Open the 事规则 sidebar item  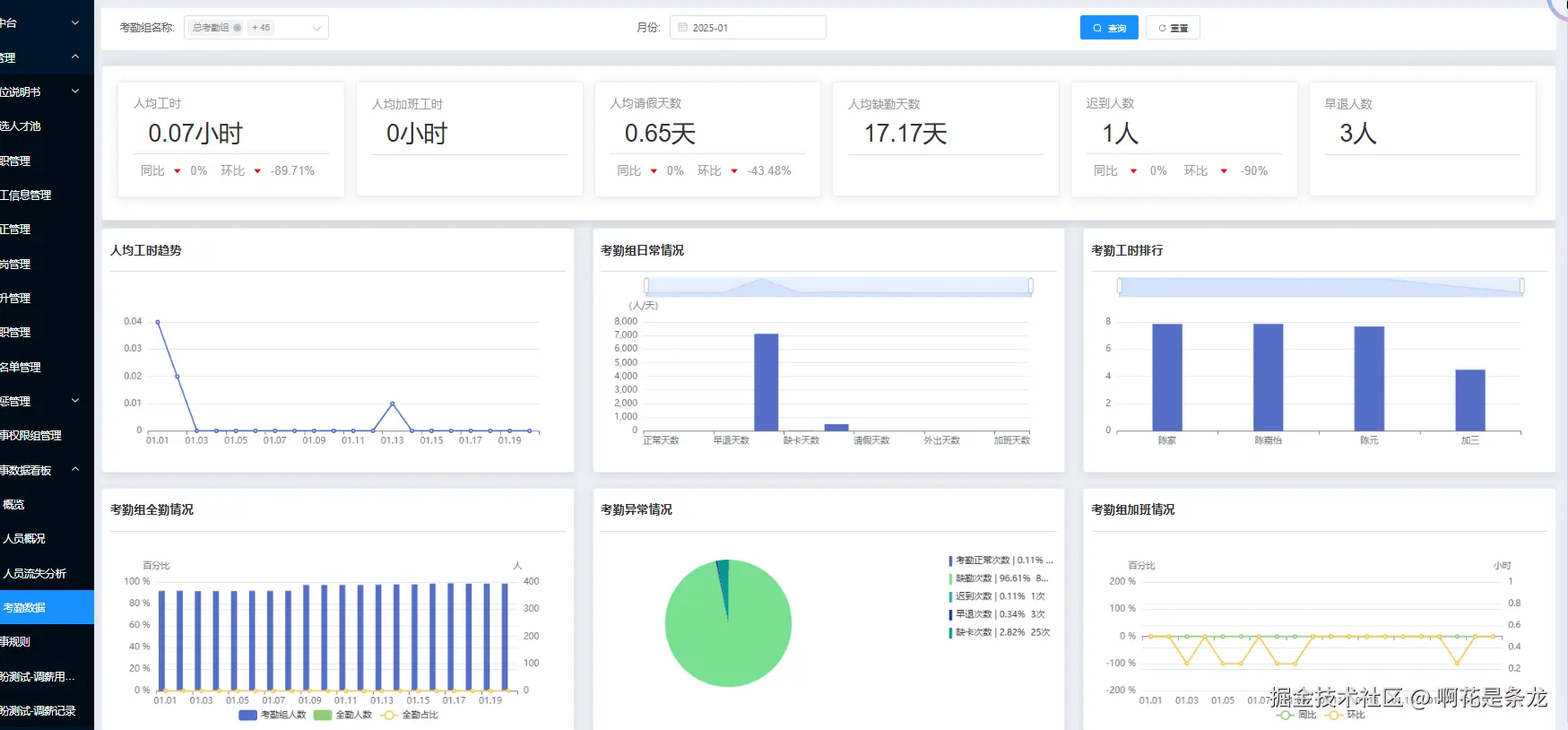(47, 641)
